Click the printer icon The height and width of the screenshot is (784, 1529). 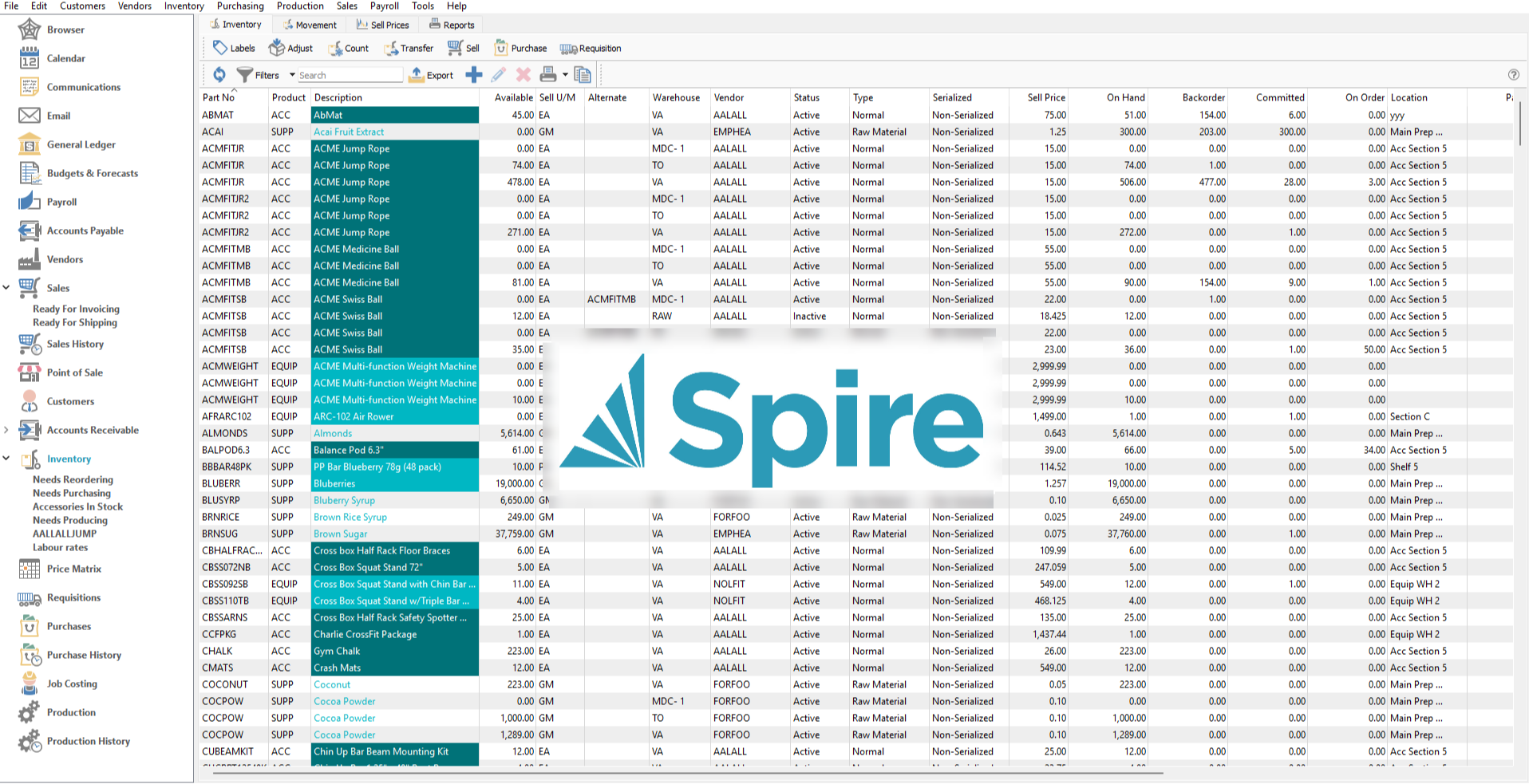pyautogui.click(x=548, y=75)
